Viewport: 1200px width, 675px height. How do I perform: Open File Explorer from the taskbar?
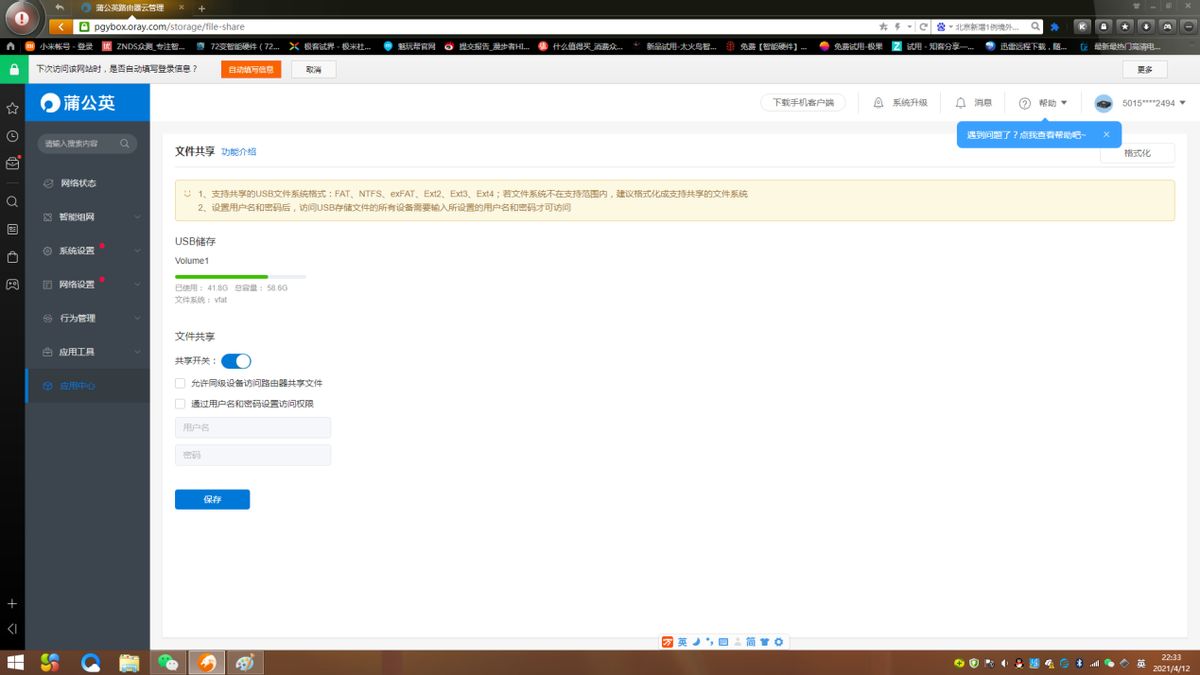(x=129, y=662)
